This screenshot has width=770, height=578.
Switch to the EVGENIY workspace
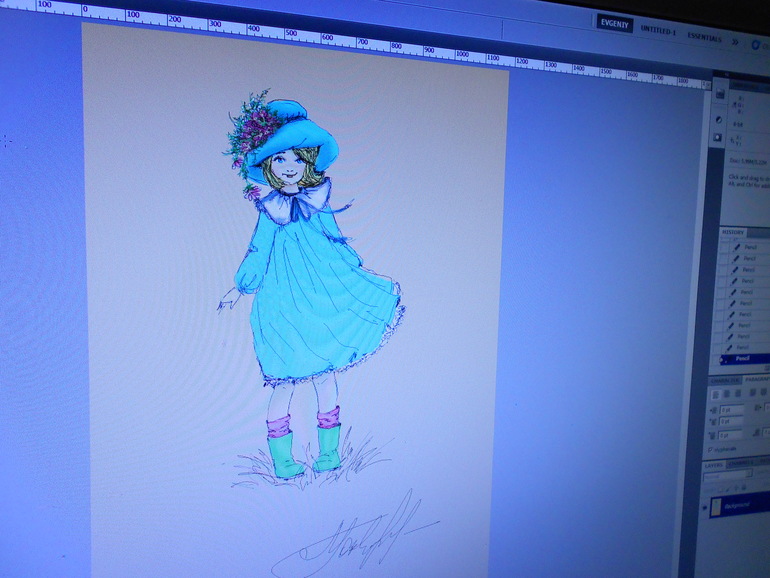[614, 24]
